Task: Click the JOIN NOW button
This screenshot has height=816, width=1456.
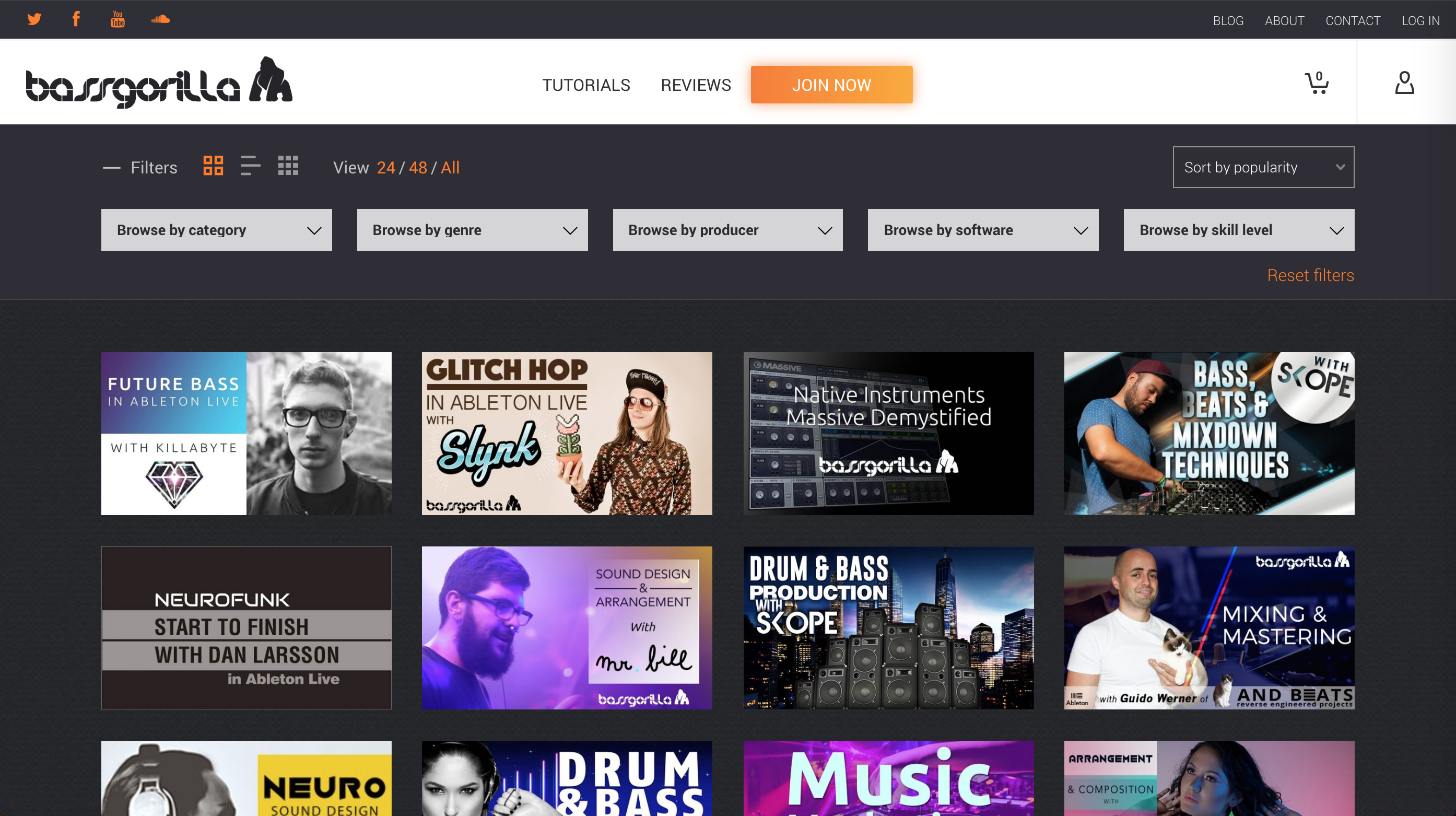Action: pyautogui.click(x=831, y=85)
